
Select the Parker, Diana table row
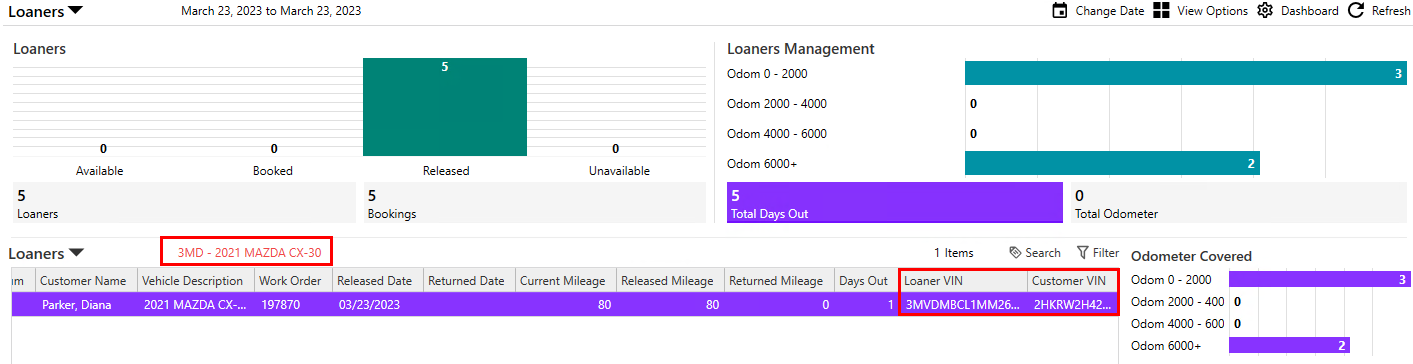point(561,304)
